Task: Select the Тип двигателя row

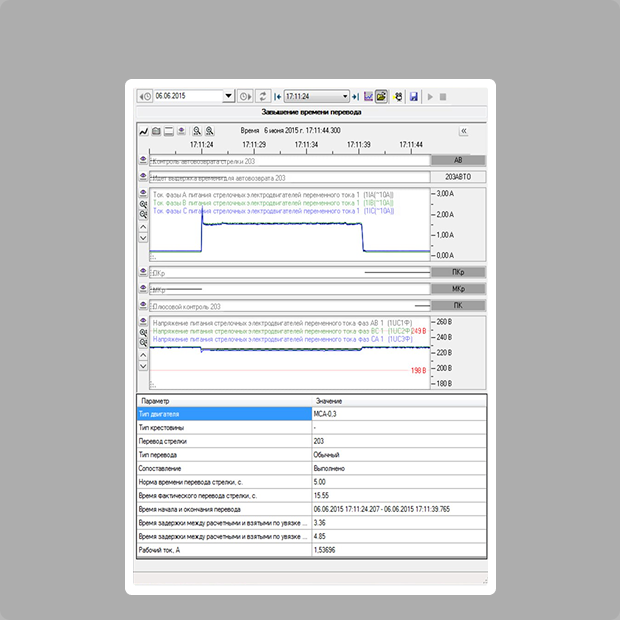Action: coord(312,414)
